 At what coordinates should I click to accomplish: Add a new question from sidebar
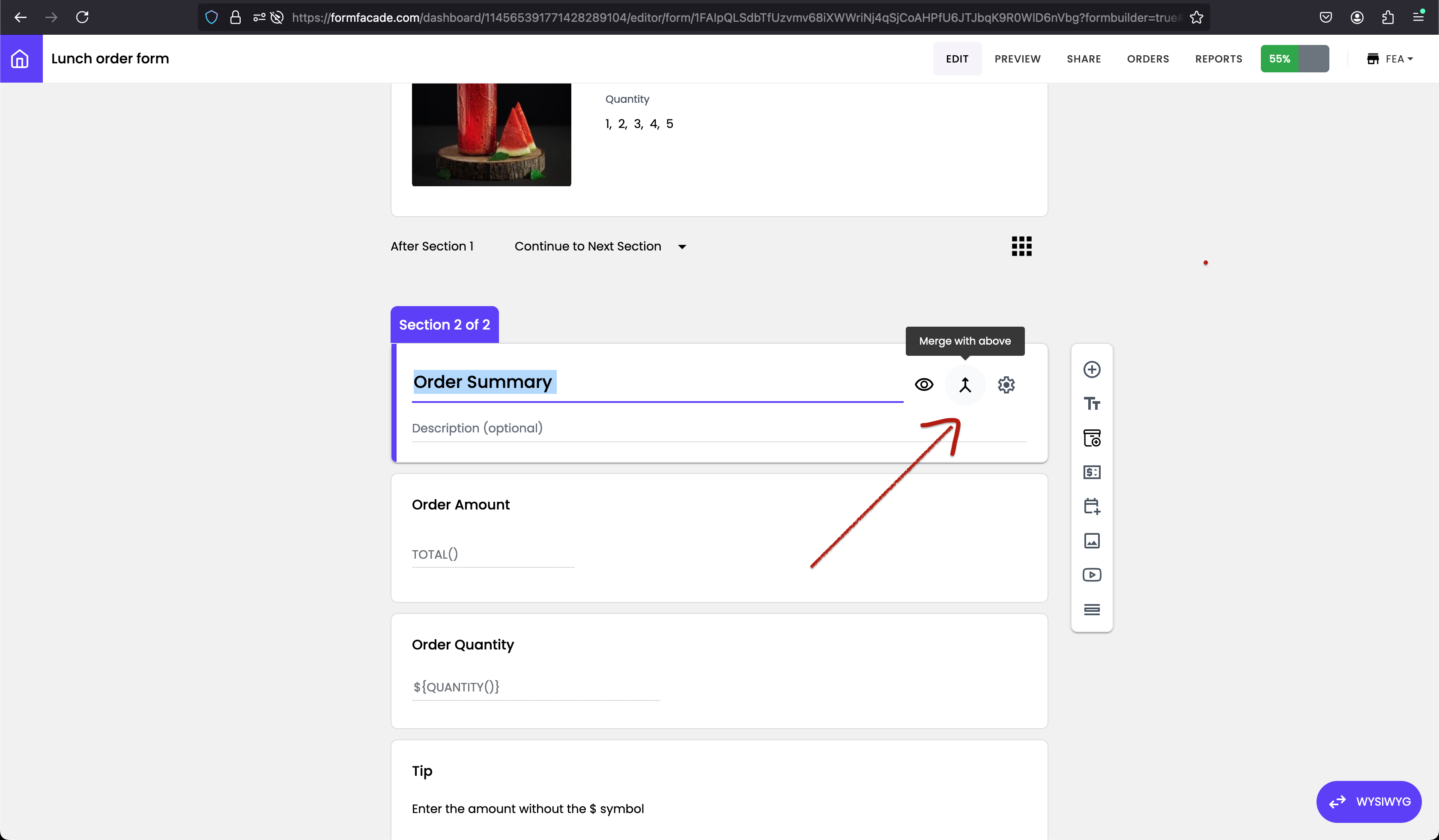pyautogui.click(x=1091, y=370)
